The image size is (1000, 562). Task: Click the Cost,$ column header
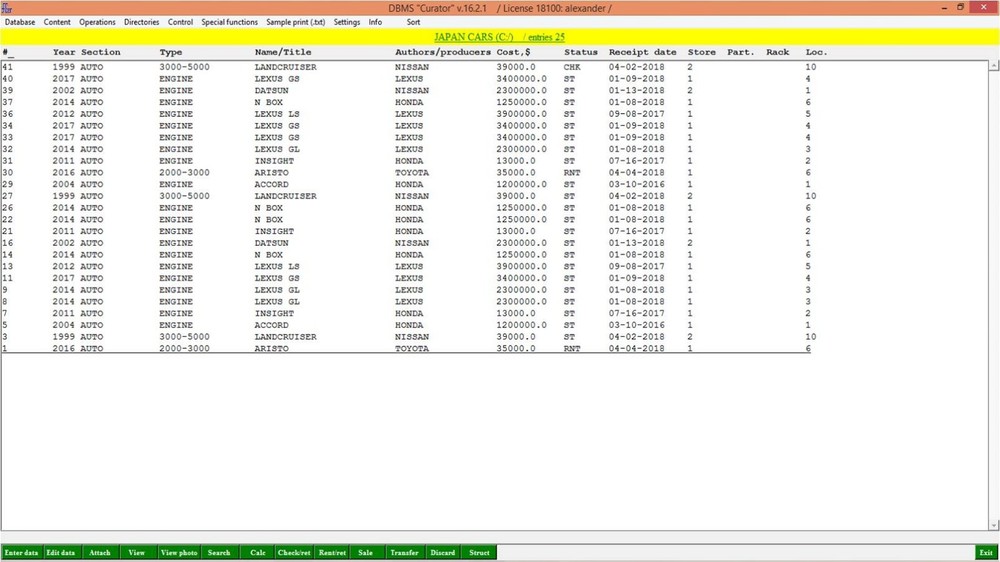point(513,52)
